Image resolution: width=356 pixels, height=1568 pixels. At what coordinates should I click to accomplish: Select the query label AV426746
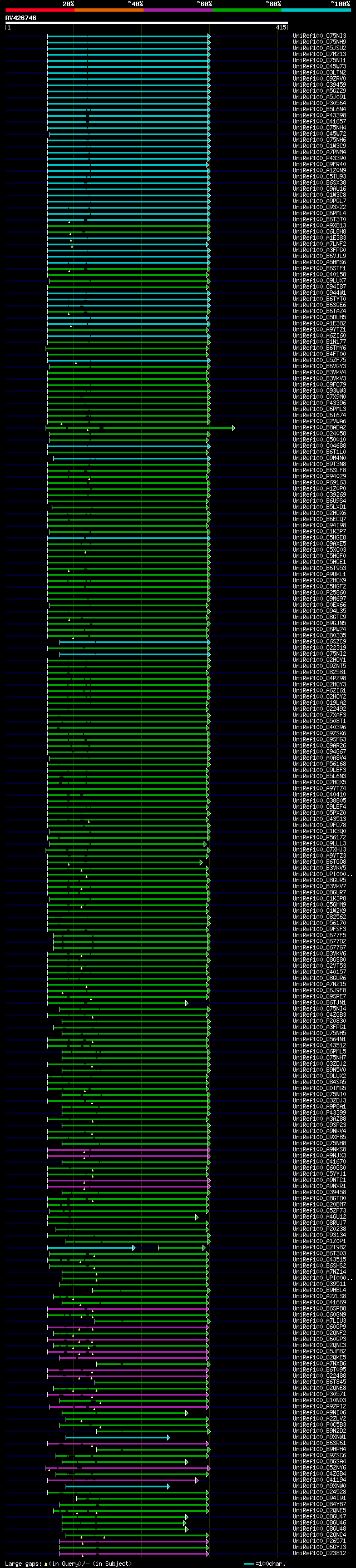click(21, 18)
